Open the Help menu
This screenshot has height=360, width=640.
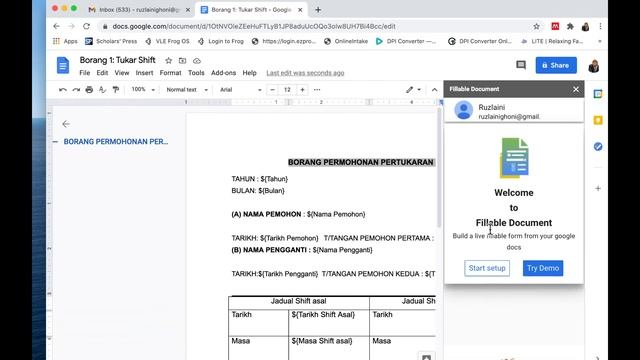click(249, 73)
